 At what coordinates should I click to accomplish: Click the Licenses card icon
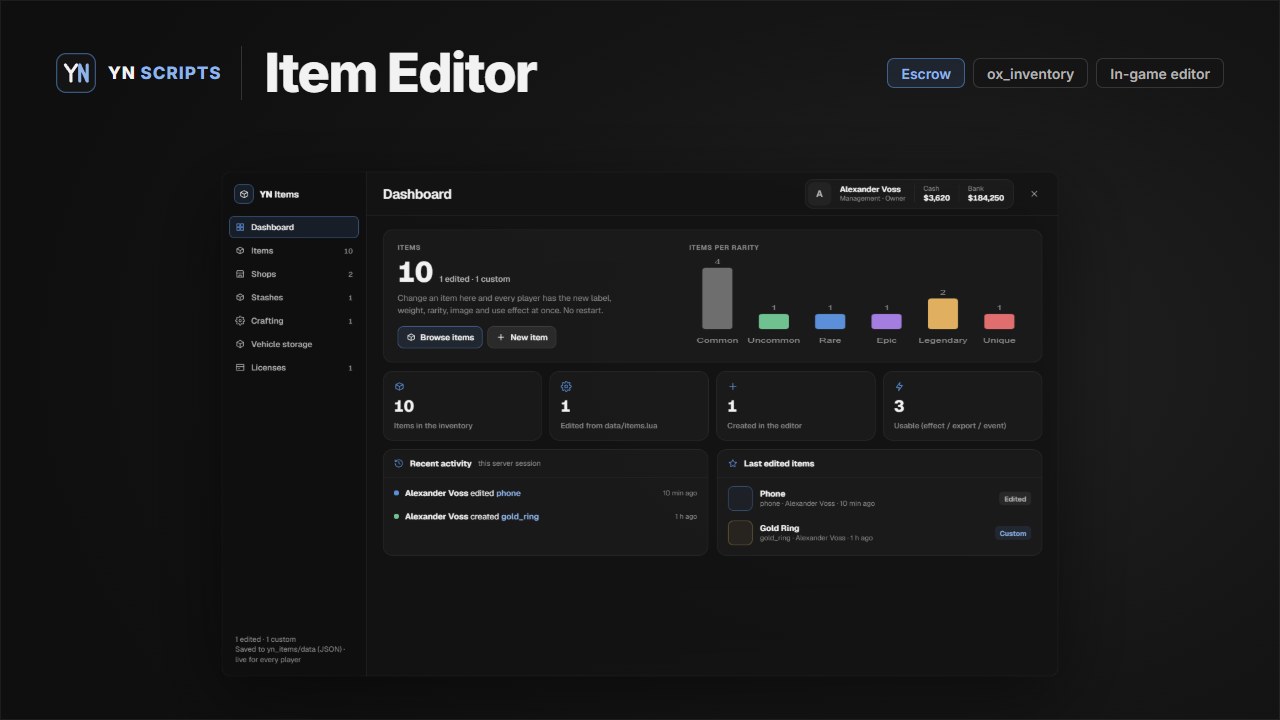[x=240, y=368]
